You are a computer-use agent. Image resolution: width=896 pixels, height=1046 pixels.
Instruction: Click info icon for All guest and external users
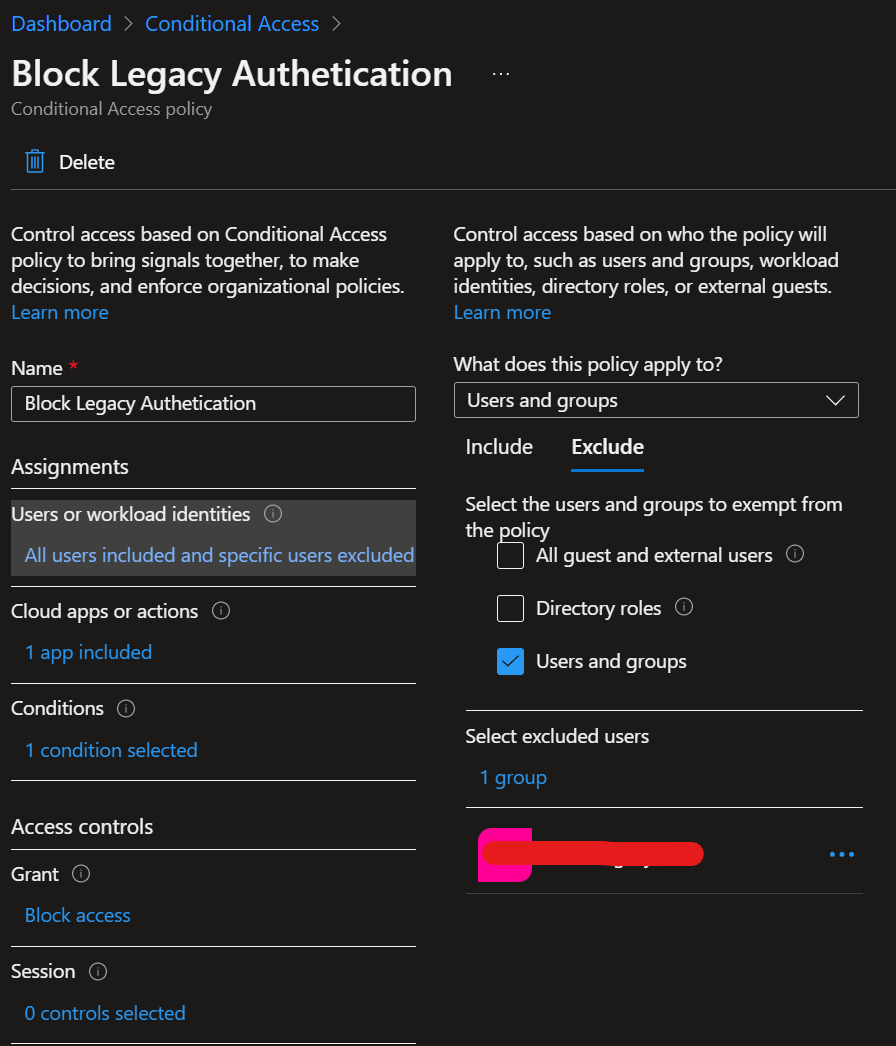(795, 554)
